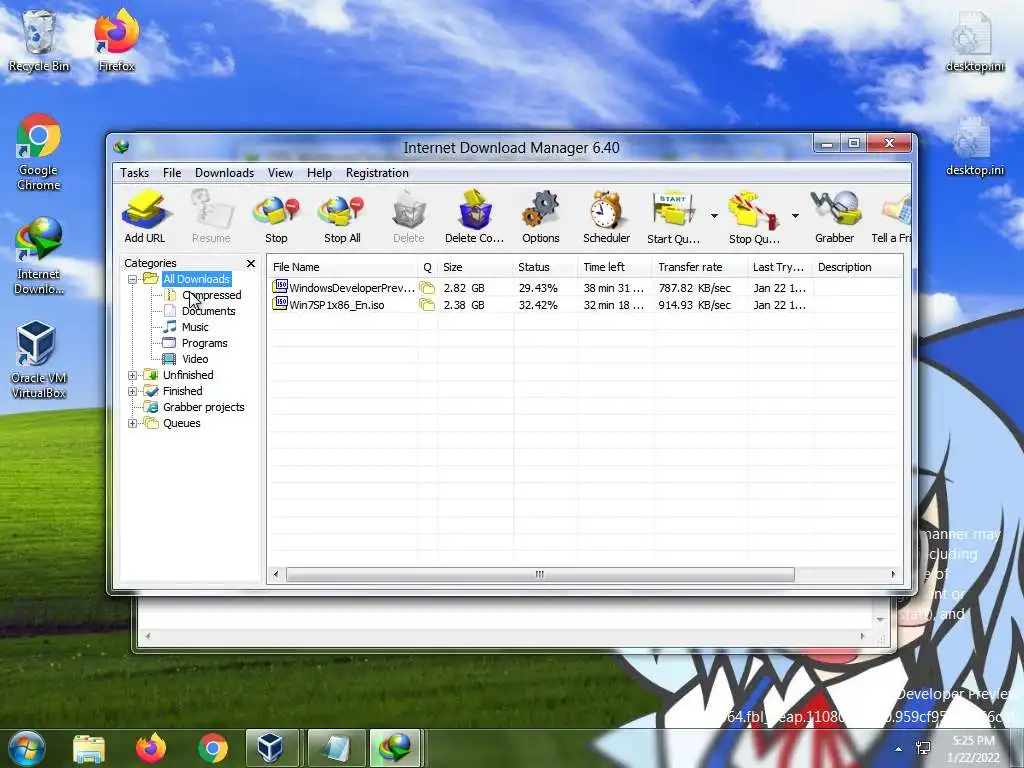Open the Registration menu

pyautogui.click(x=377, y=173)
